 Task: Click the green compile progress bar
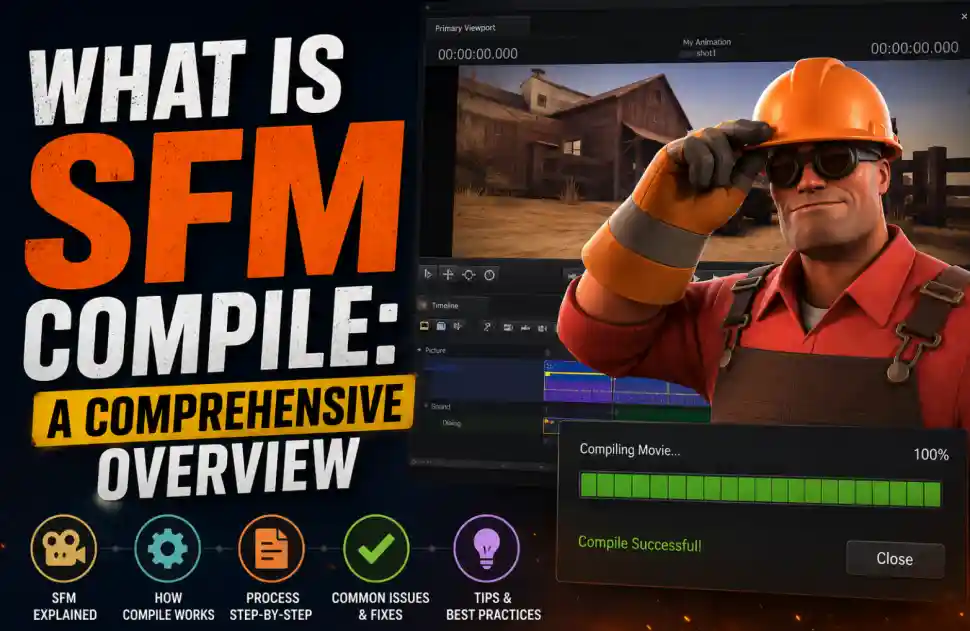pos(760,490)
